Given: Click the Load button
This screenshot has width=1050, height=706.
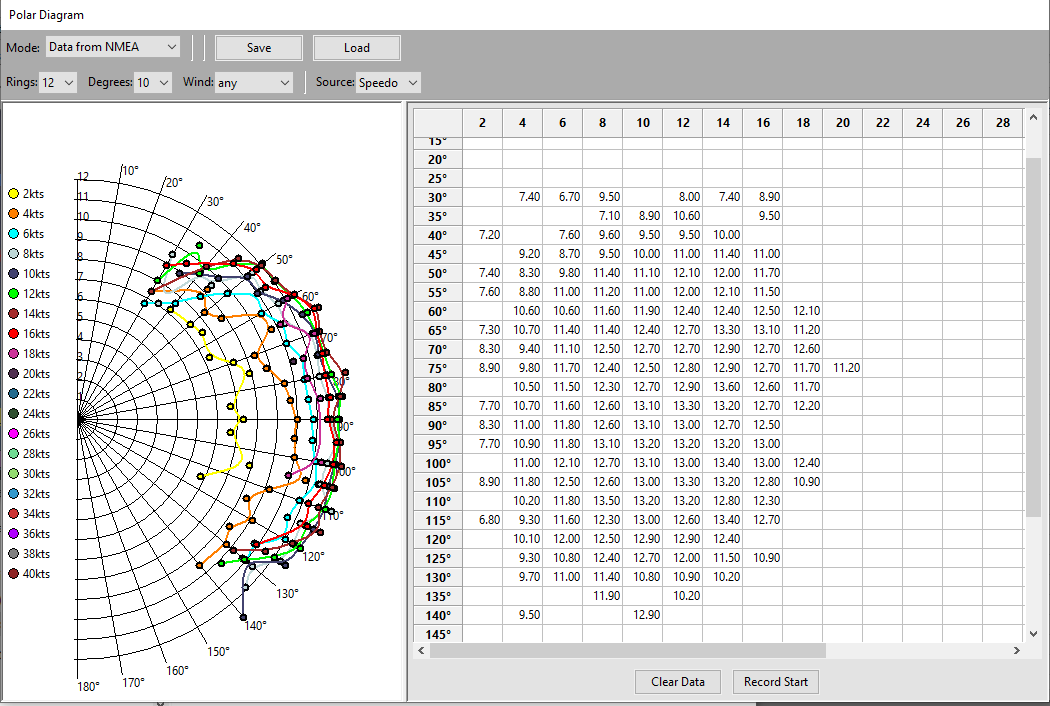Looking at the screenshot, I should point(357,48).
